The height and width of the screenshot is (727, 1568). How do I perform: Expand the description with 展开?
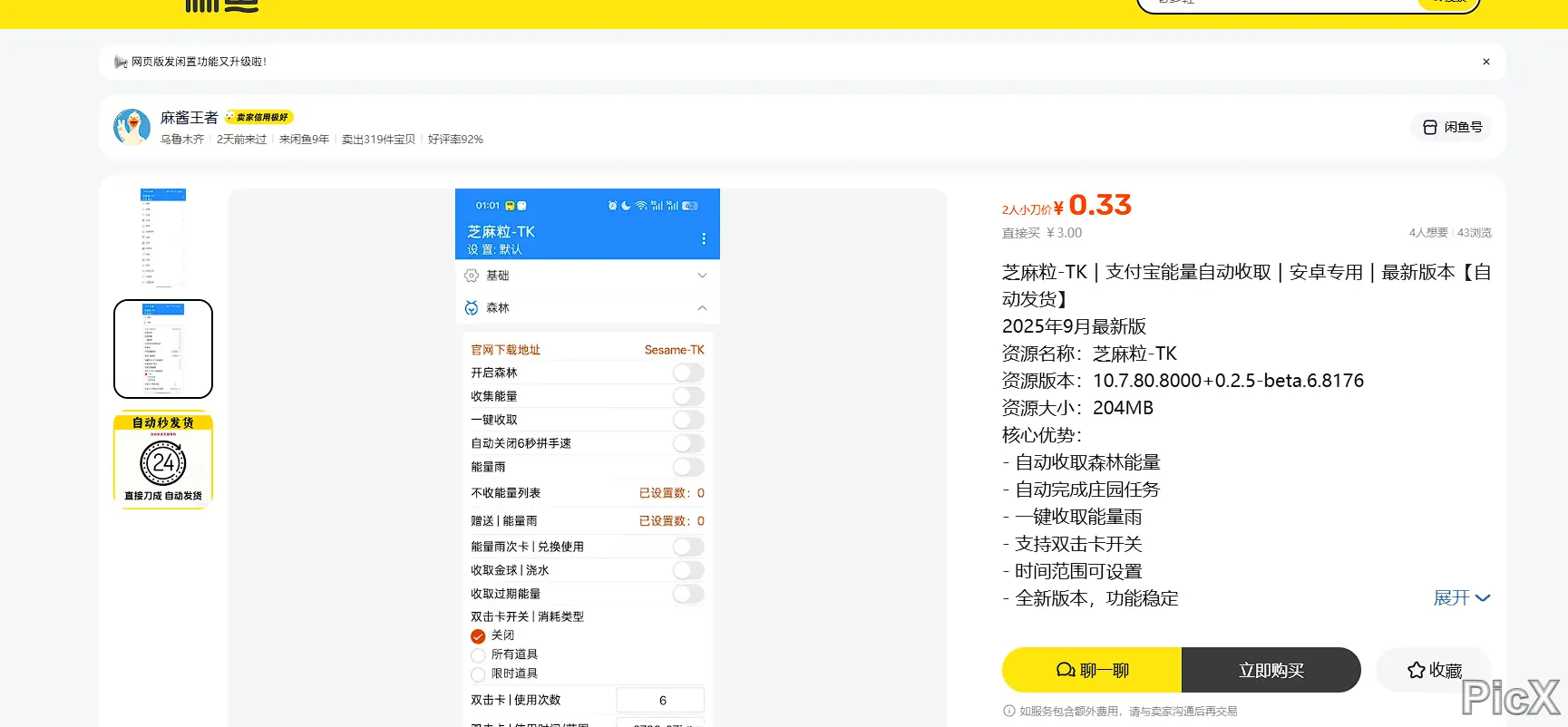[1461, 598]
